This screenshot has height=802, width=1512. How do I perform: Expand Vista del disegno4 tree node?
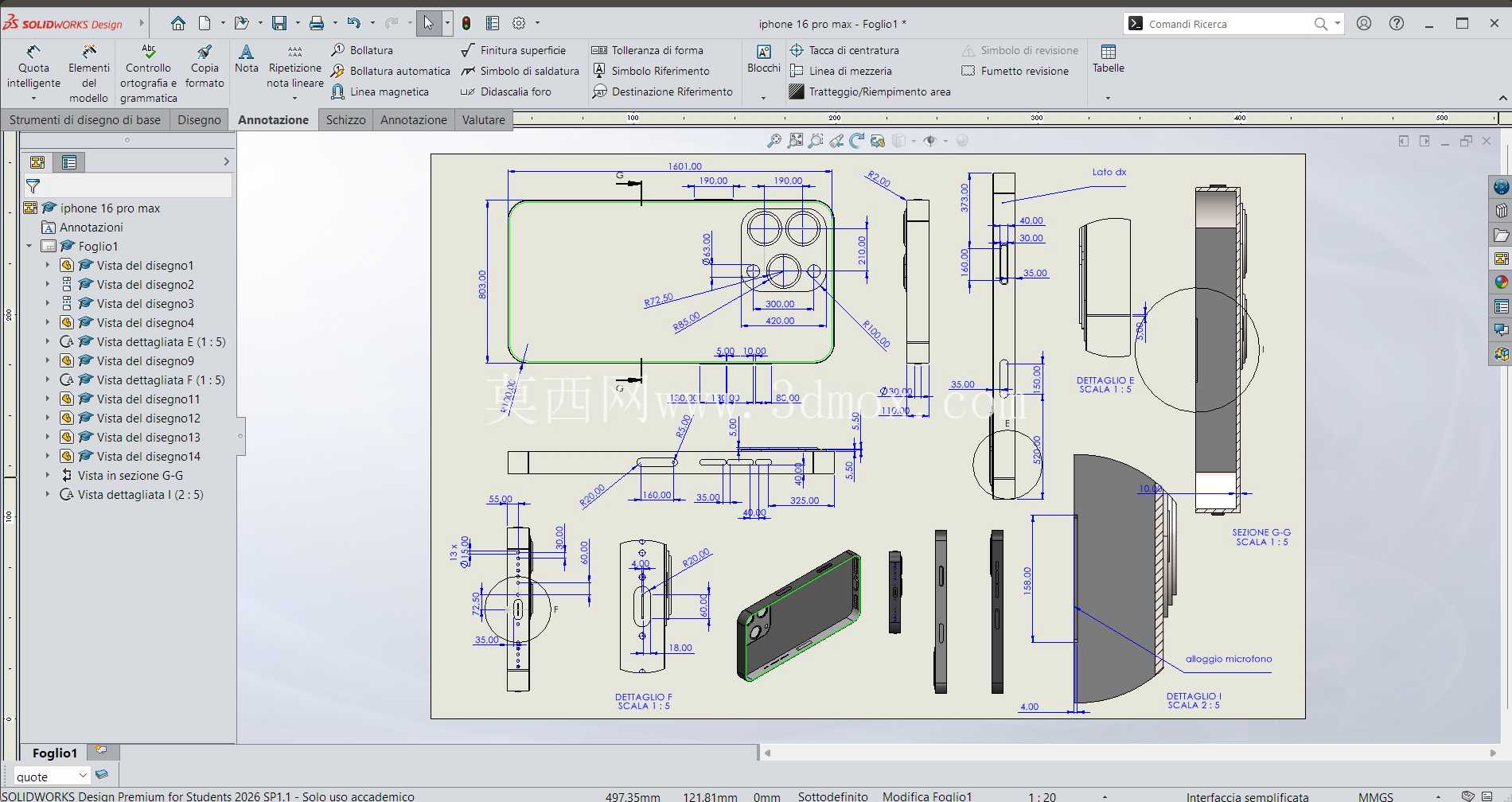pos(47,322)
